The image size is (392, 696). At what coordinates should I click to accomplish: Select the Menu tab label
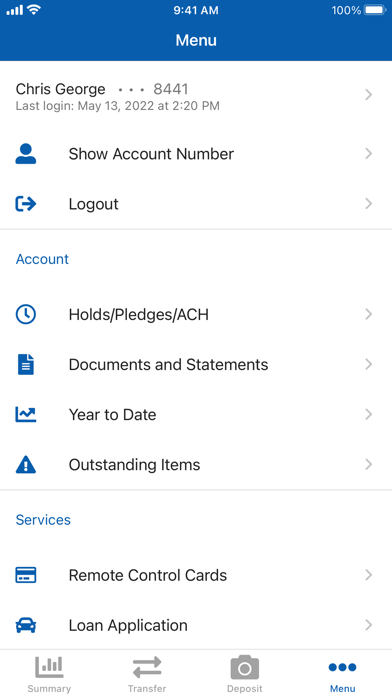[x=342, y=688]
